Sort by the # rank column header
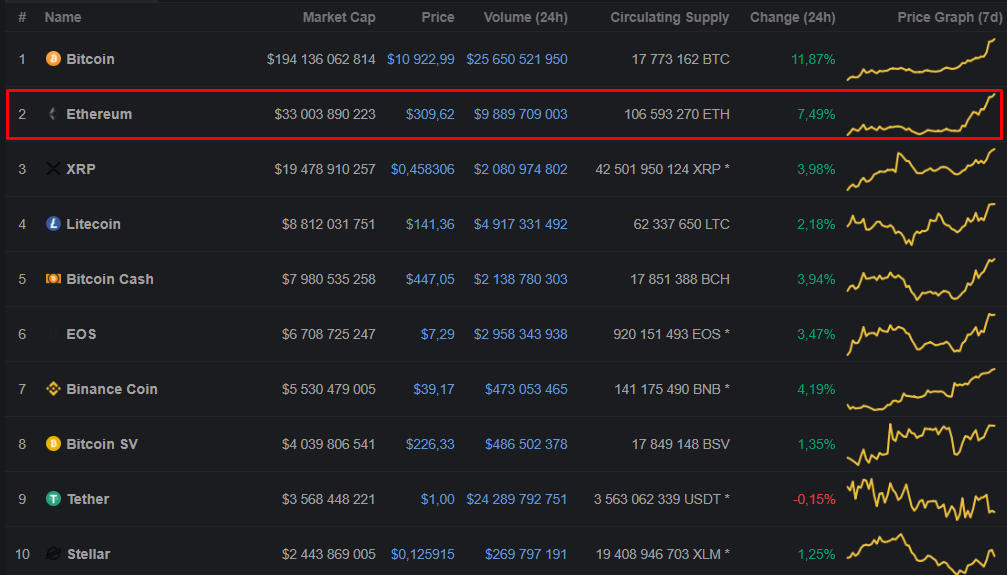The image size is (1007, 575). [22, 17]
